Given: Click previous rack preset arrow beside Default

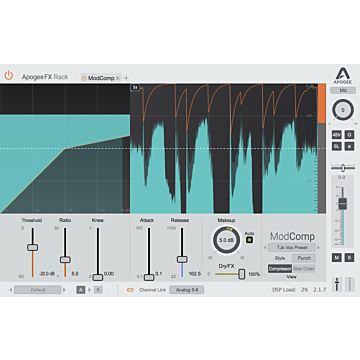Looking at the screenshot, I should click(x=11, y=290).
